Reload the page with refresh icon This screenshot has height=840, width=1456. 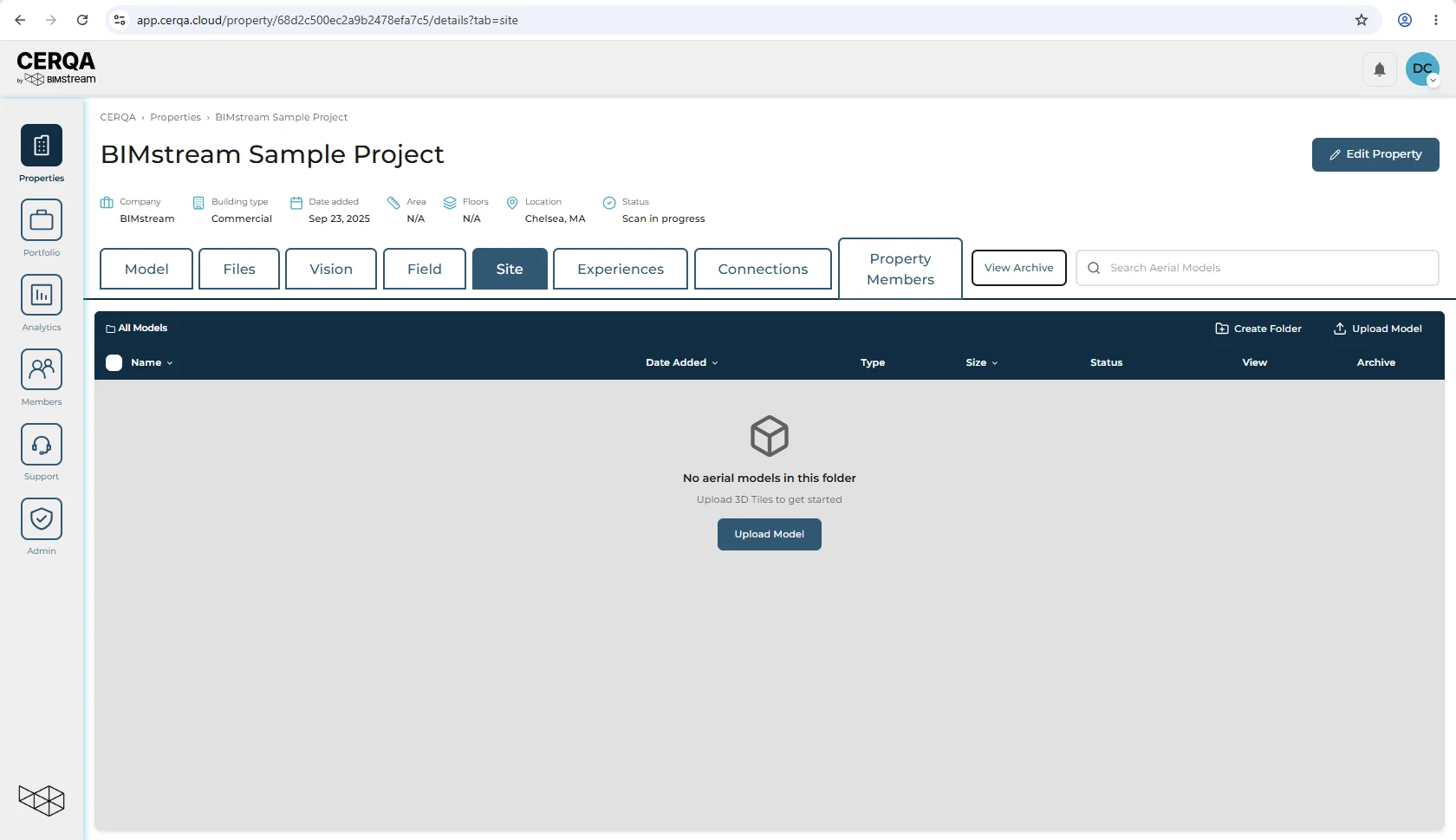pos(82,20)
